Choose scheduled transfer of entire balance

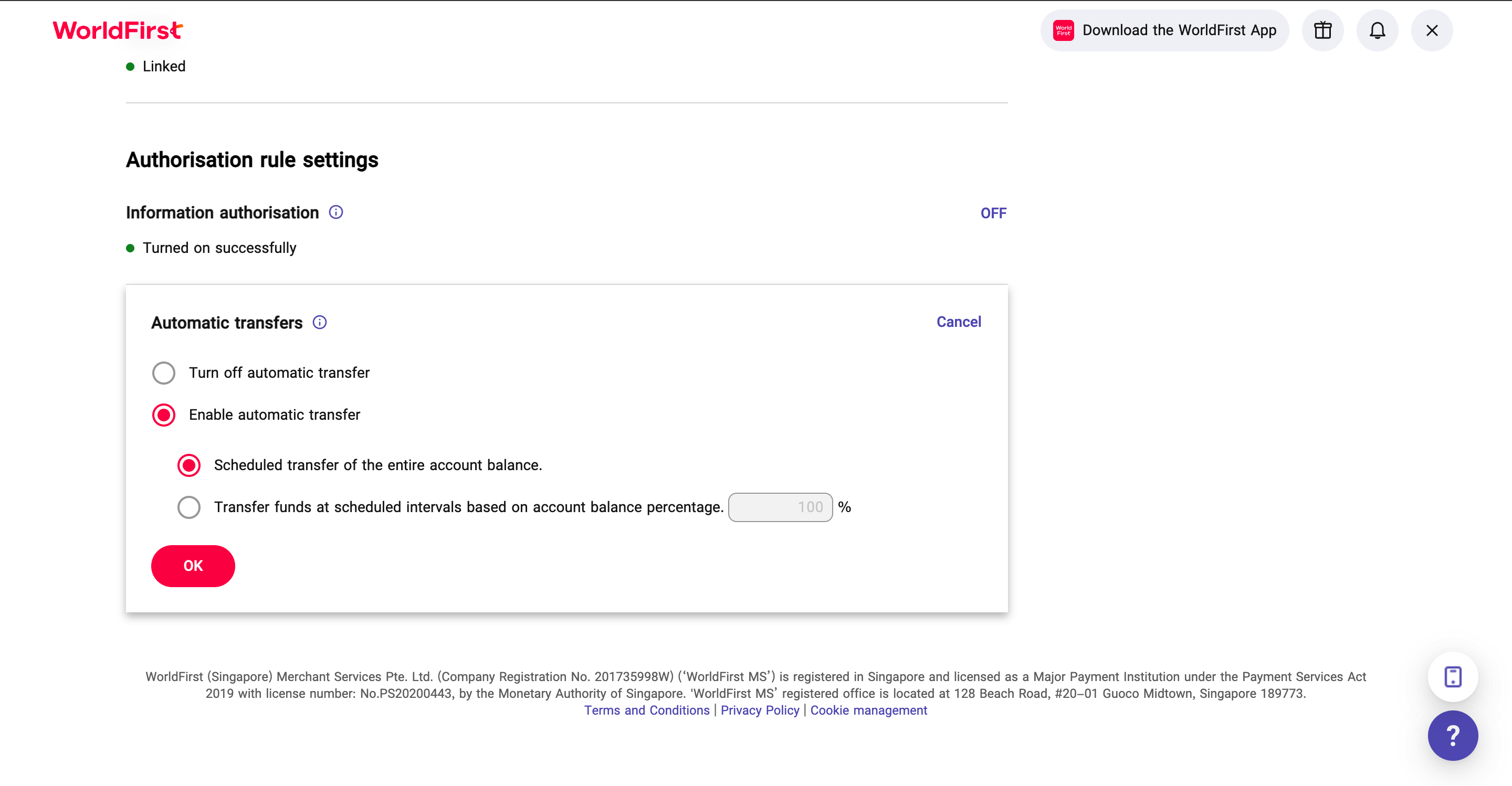click(189, 465)
